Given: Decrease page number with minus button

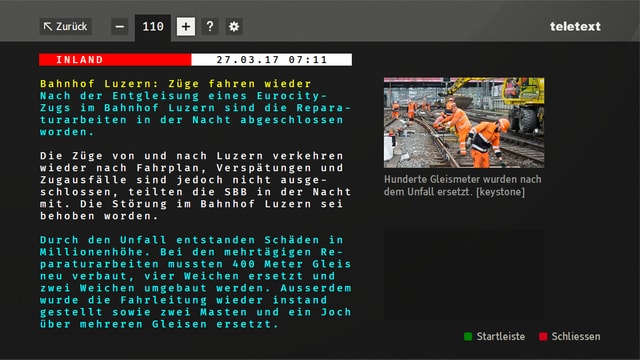Looking at the screenshot, I should pyautogui.click(x=120, y=27).
